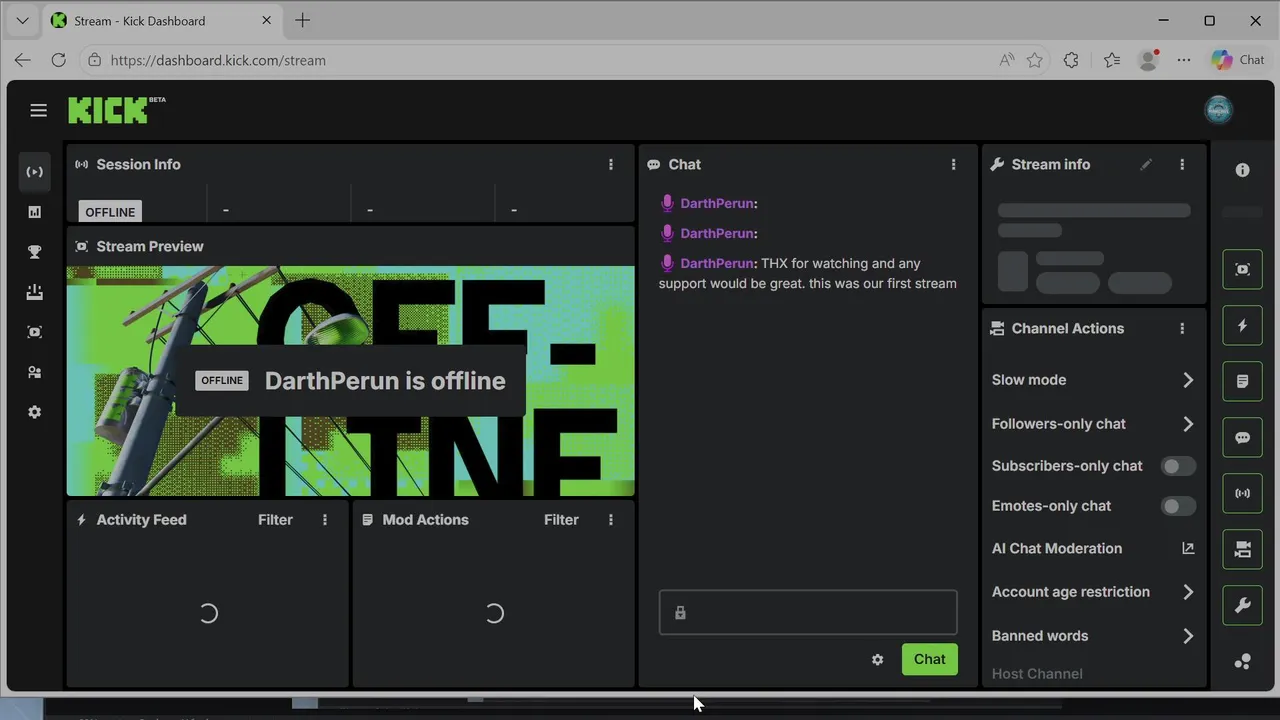The image size is (1280, 720).
Task: Open the Chat panel three-dot menu
Action: (953, 165)
